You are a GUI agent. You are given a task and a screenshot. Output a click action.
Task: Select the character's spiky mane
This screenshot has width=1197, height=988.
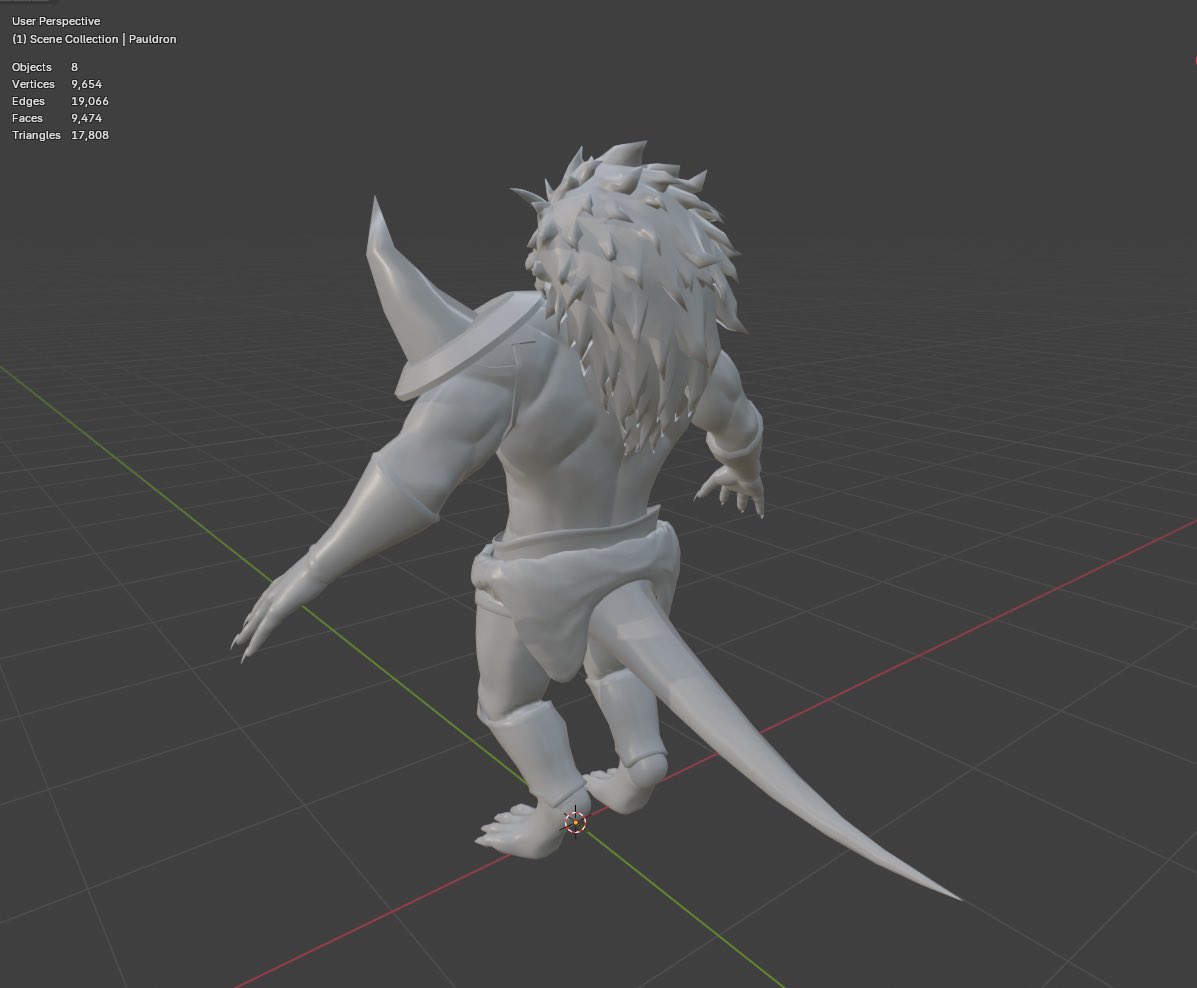pyautogui.click(x=634, y=283)
